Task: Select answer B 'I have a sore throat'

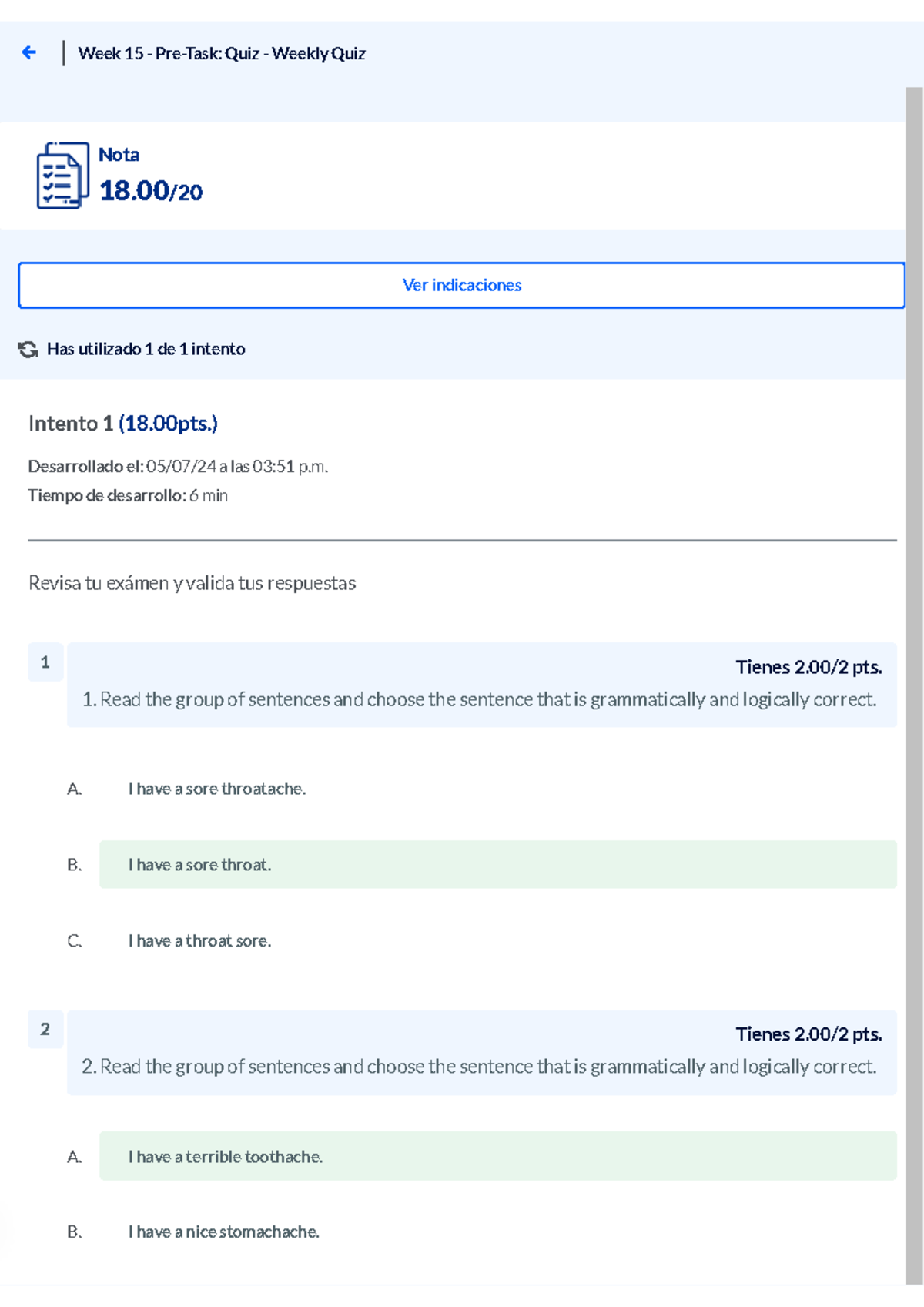Action: pyautogui.click(x=200, y=865)
